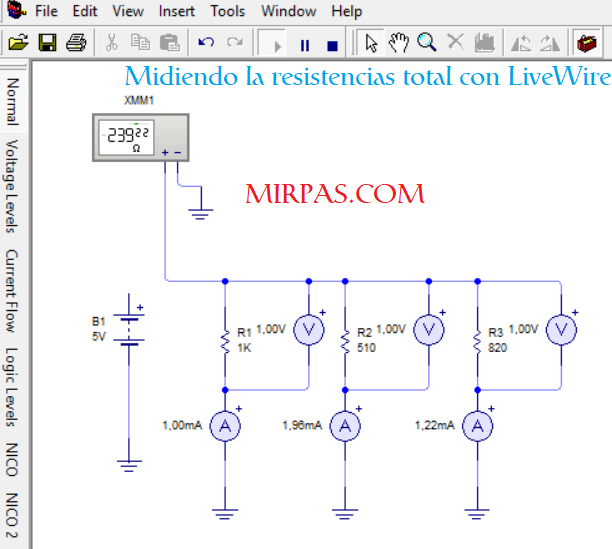Image resolution: width=612 pixels, height=549 pixels.
Task: Select the ammeter reading 1,00mA
Action: tap(225, 426)
